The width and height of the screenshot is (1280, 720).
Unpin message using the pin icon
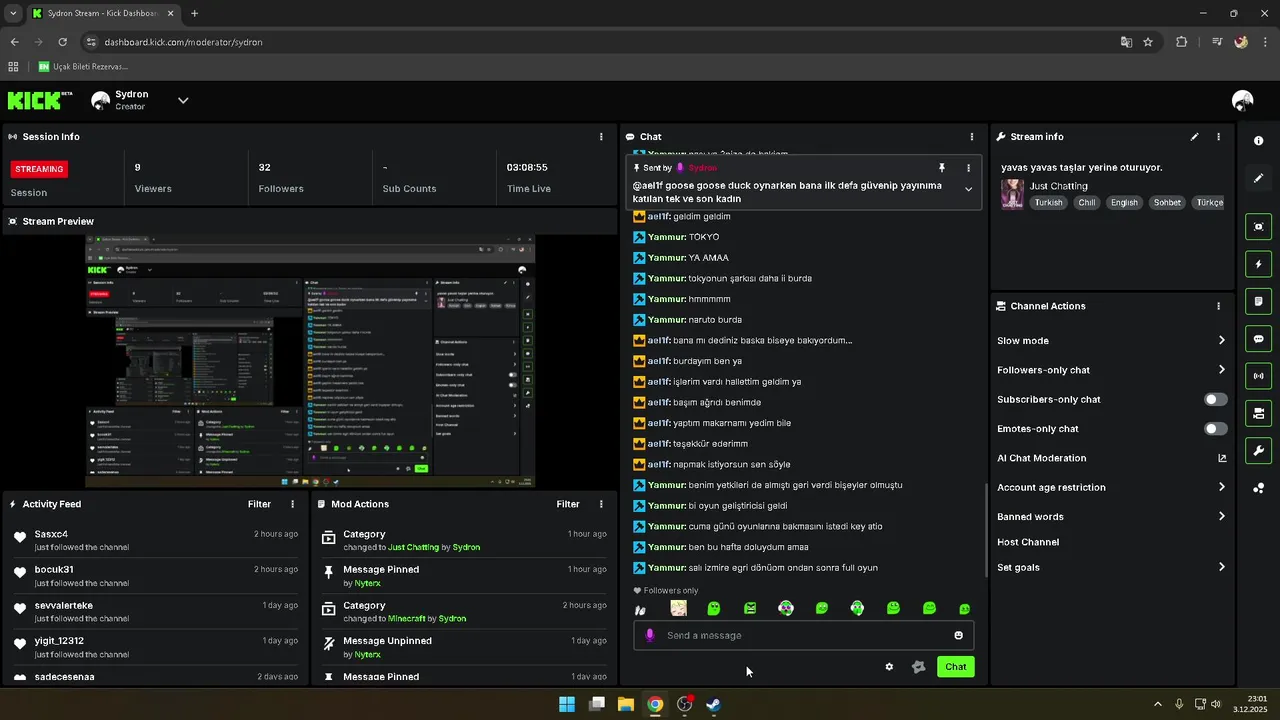(x=941, y=168)
